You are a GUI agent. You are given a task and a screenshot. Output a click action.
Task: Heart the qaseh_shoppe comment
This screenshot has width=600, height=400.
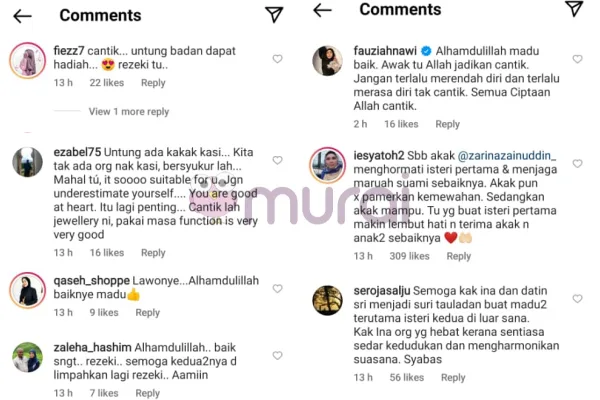(x=277, y=288)
